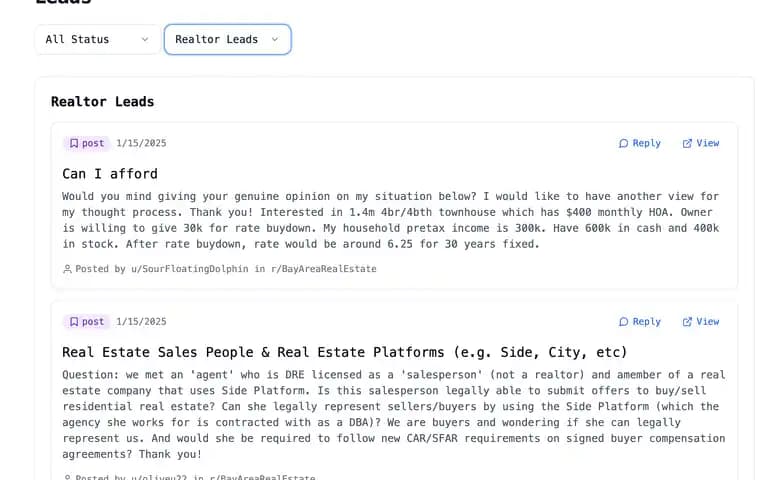
Task: Open the All Status dropdown
Action: pyautogui.click(x=97, y=39)
